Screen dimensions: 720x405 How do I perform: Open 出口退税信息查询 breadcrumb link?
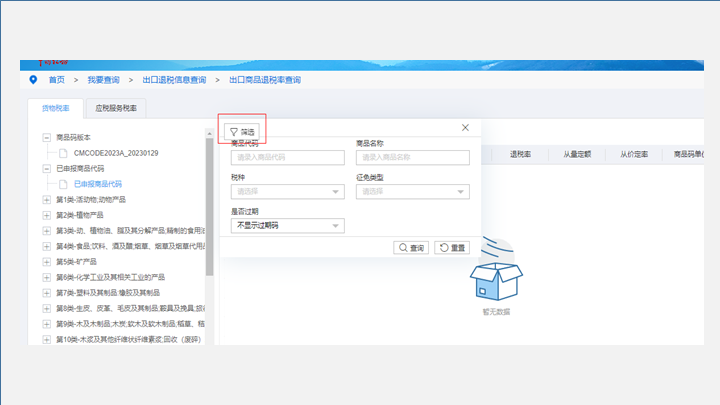pyautogui.click(x=174, y=80)
